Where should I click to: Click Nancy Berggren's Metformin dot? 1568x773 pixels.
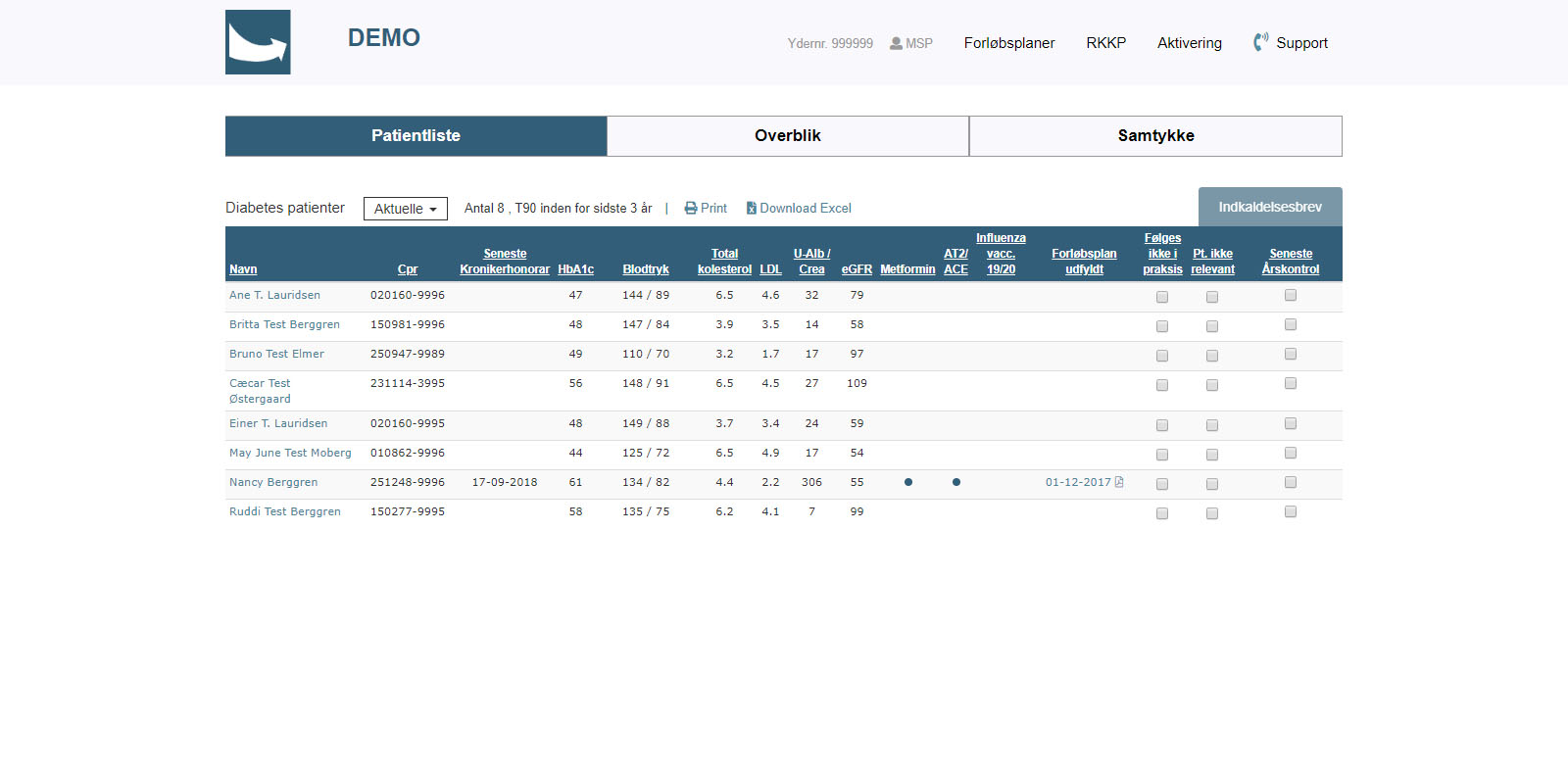click(908, 482)
